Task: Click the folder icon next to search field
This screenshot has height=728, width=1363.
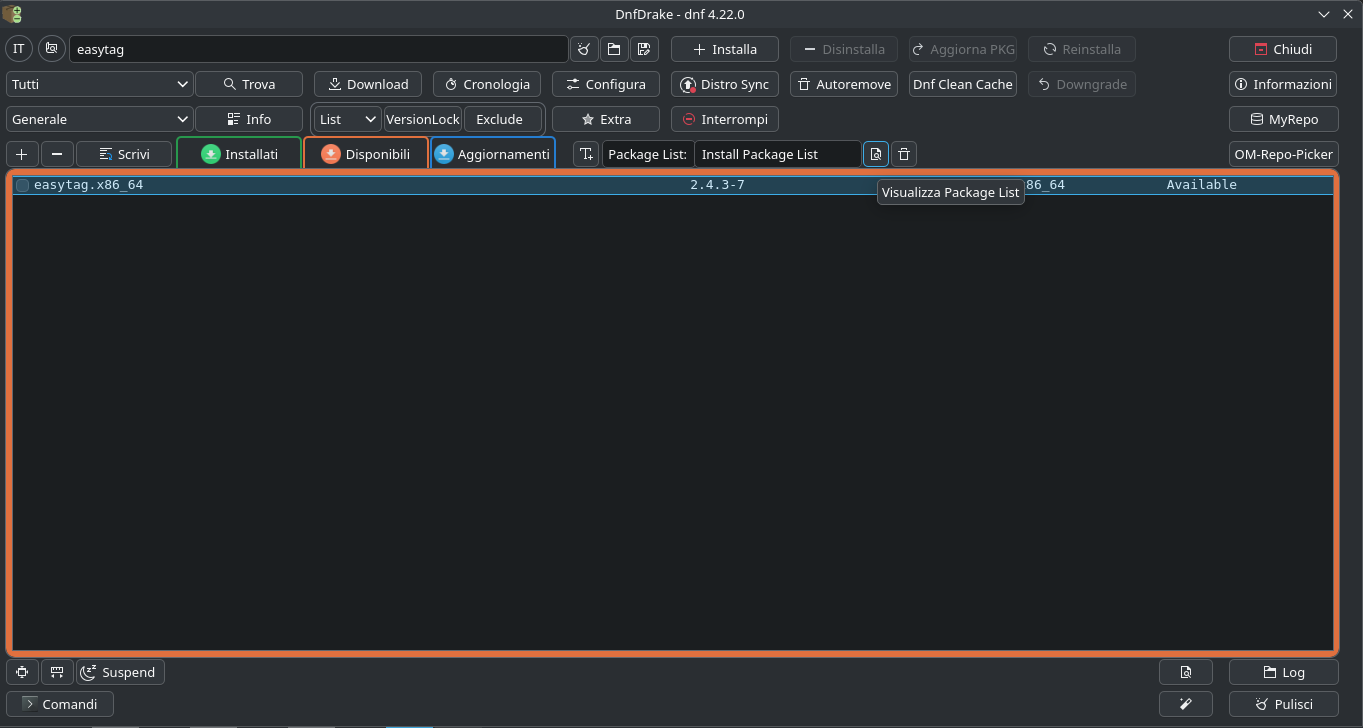Action: [614, 49]
